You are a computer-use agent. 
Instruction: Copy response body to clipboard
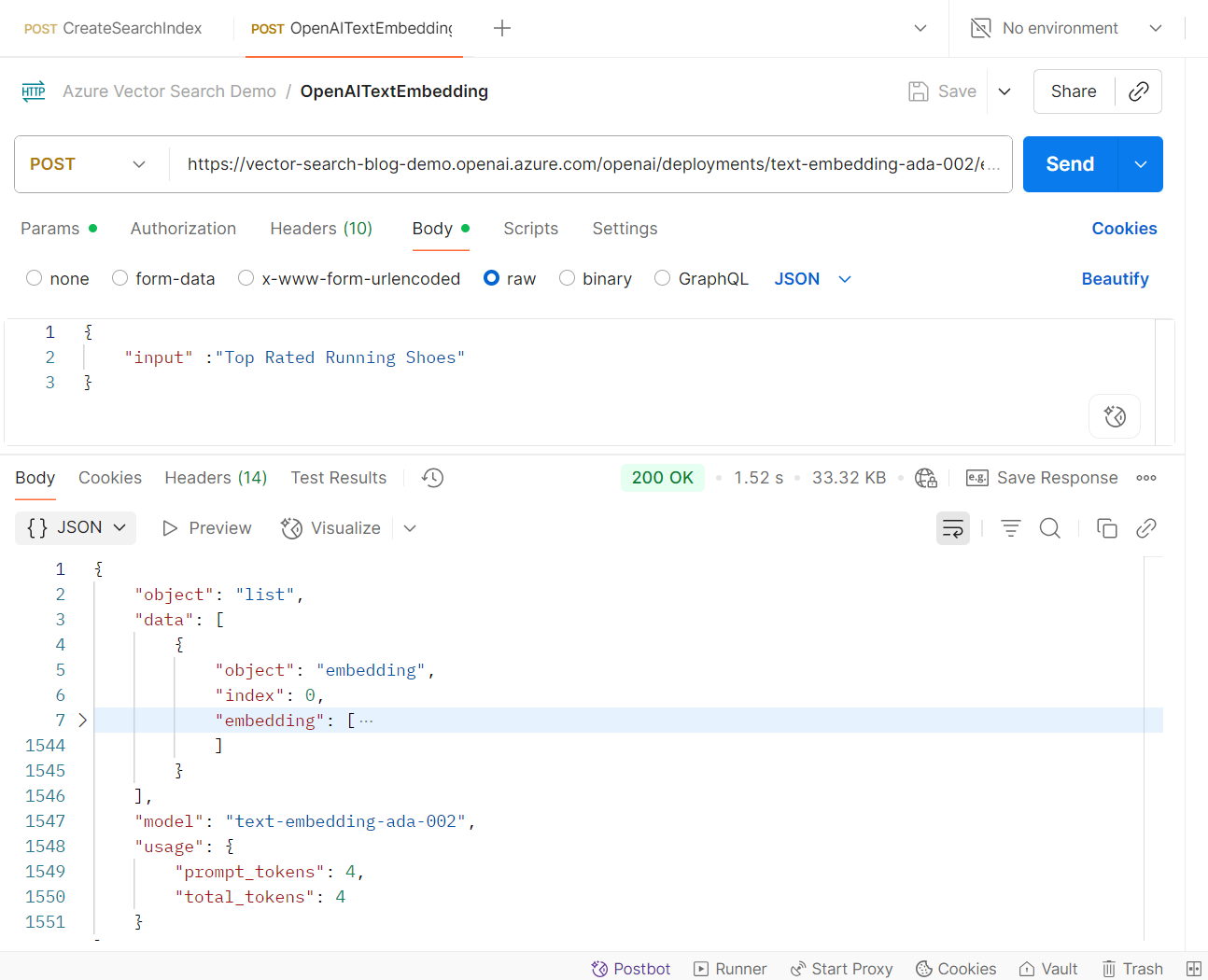(1107, 528)
